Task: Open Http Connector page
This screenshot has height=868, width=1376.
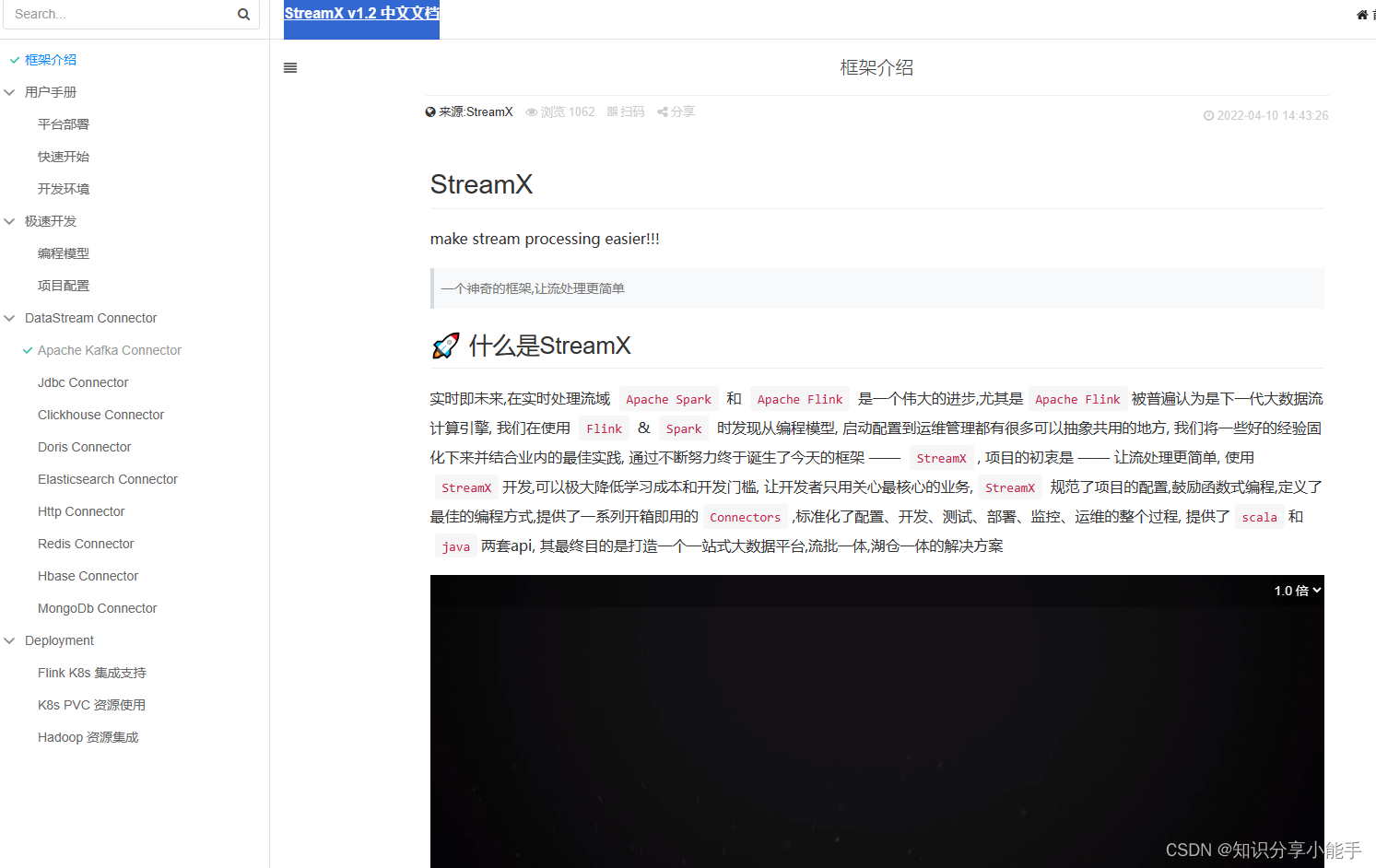Action: coord(81,511)
